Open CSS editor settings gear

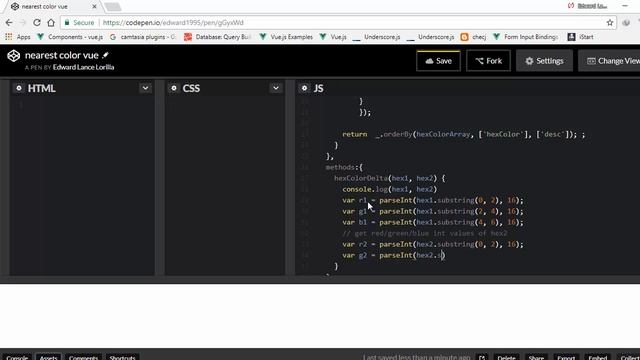click(x=174, y=88)
